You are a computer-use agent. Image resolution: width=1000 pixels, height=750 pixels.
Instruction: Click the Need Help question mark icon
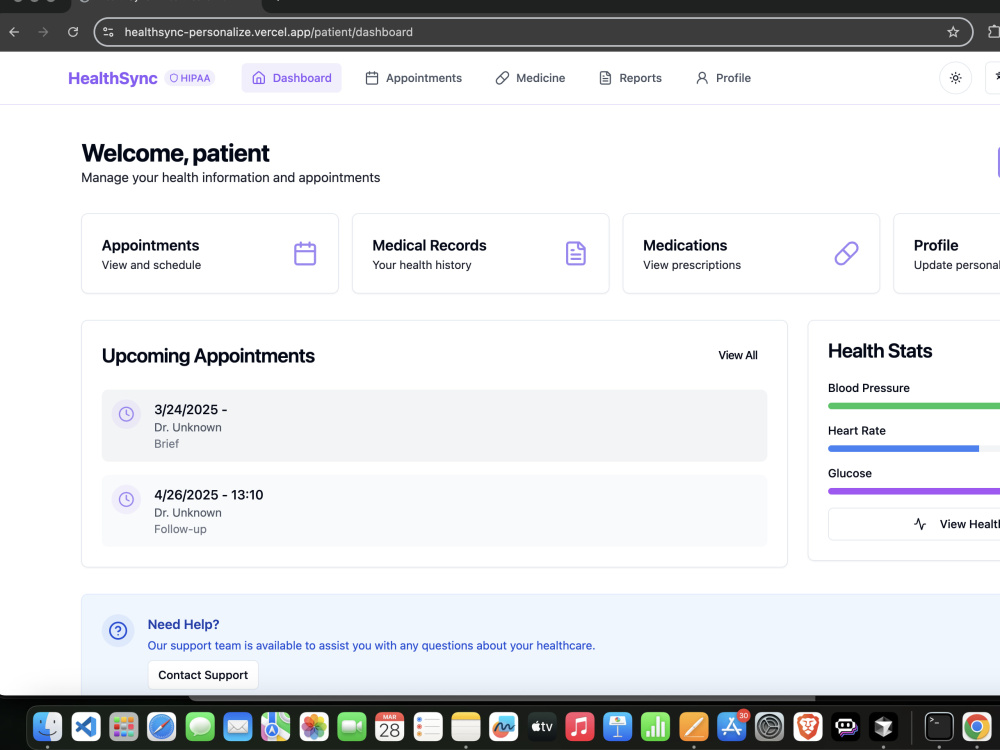(118, 631)
